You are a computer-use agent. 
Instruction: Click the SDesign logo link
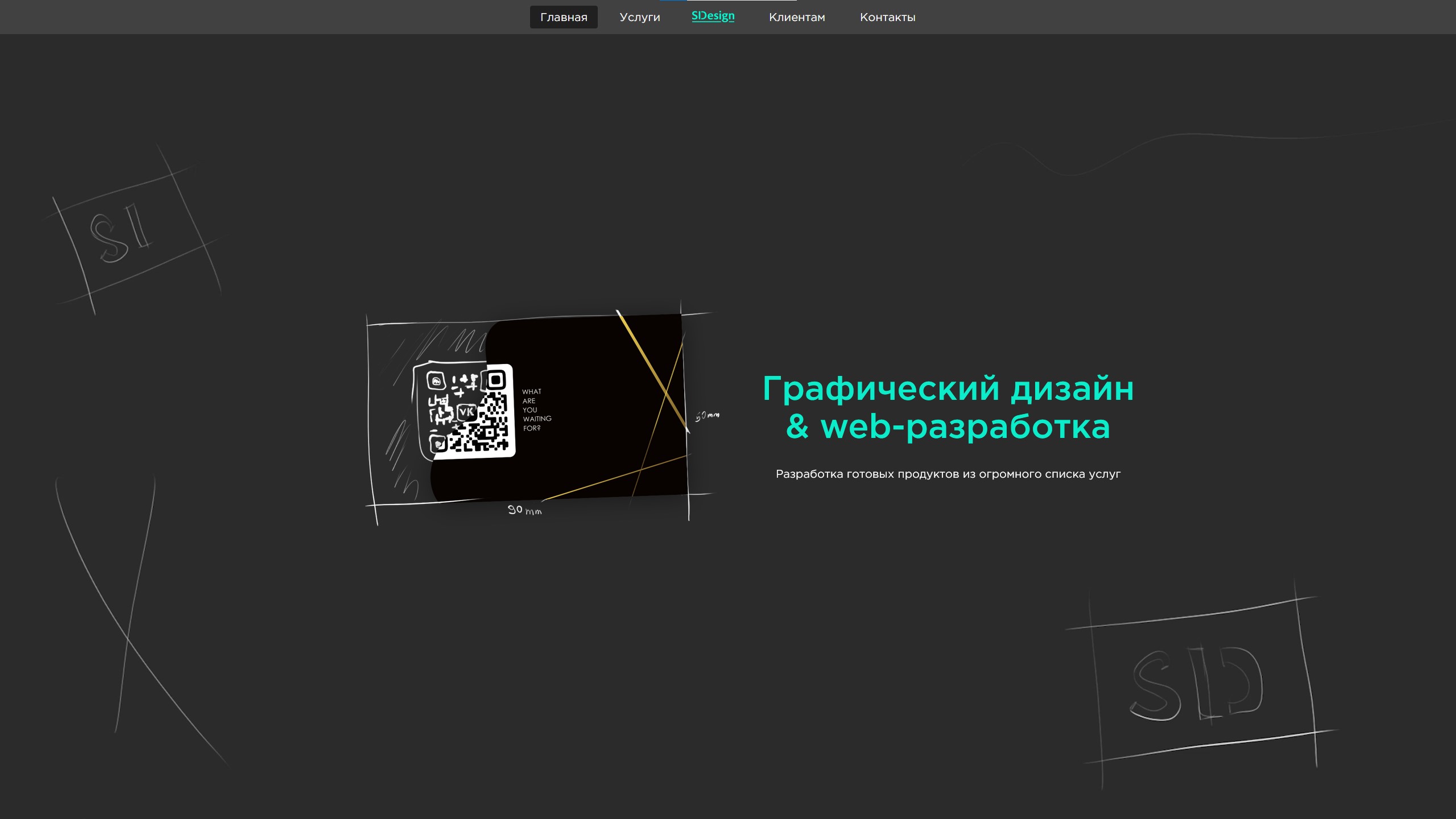click(712, 16)
